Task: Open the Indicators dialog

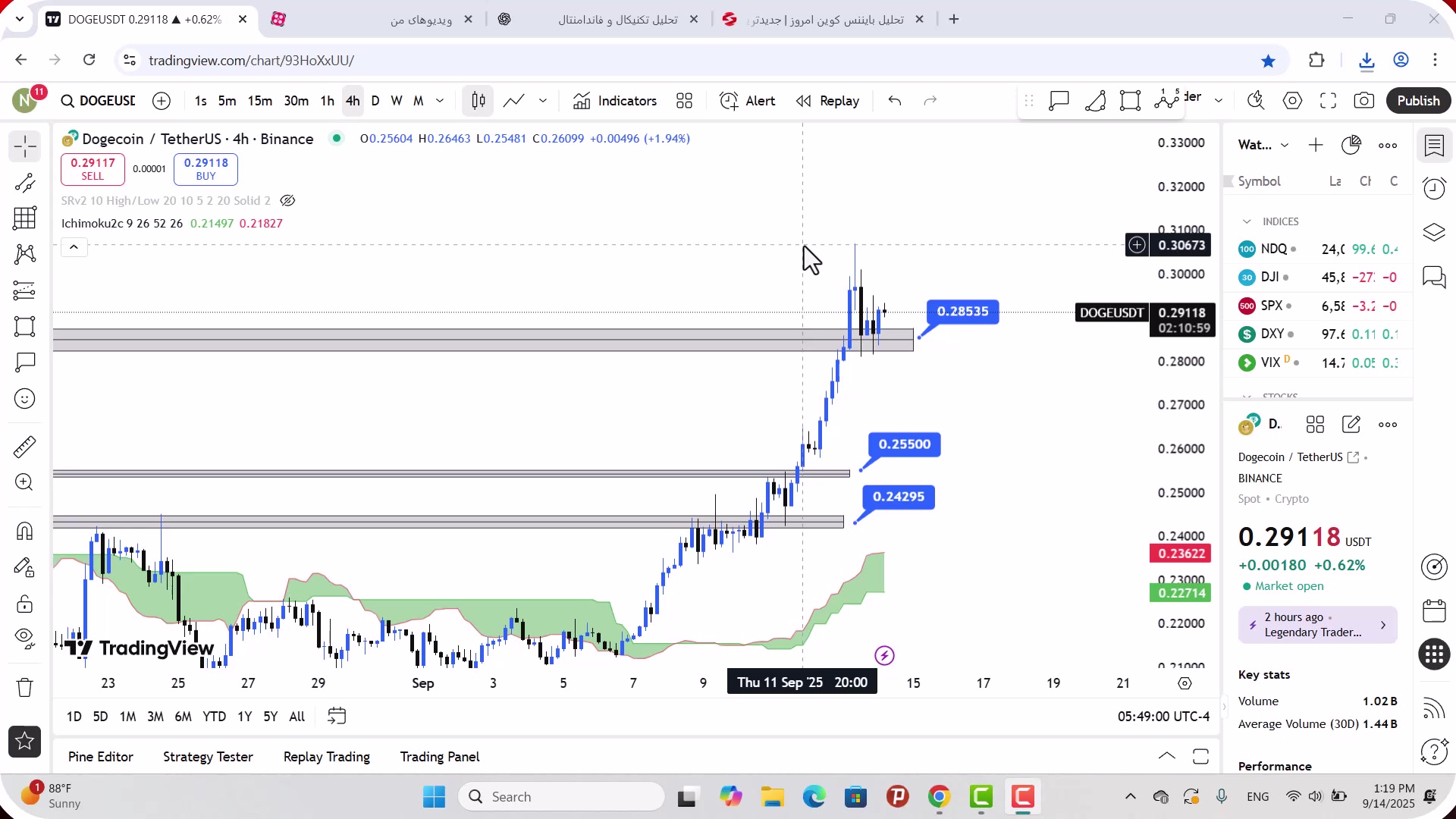Action: [x=615, y=101]
